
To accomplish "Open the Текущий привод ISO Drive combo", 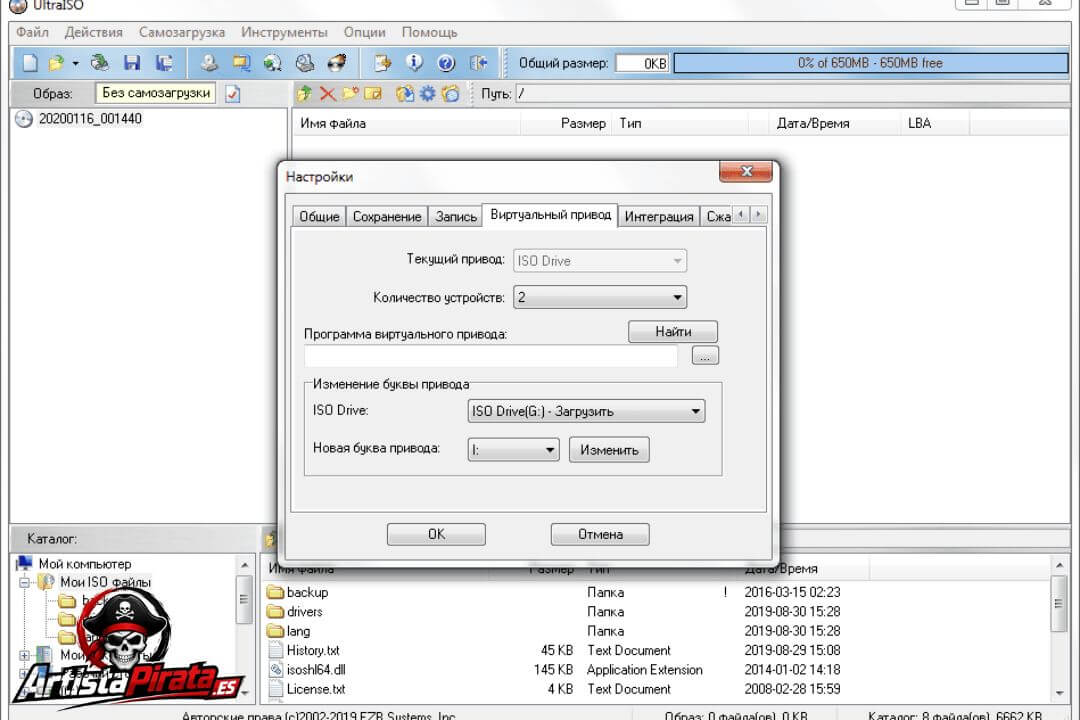I will 600,261.
